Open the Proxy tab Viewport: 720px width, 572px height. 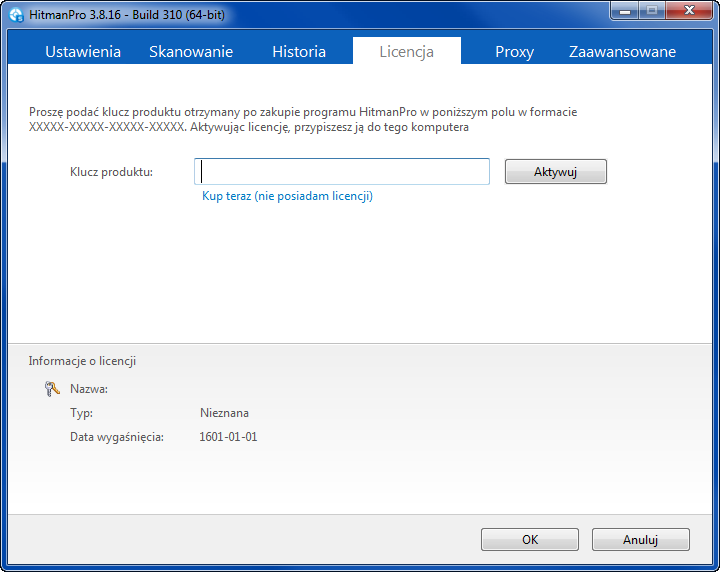coord(514,52)
